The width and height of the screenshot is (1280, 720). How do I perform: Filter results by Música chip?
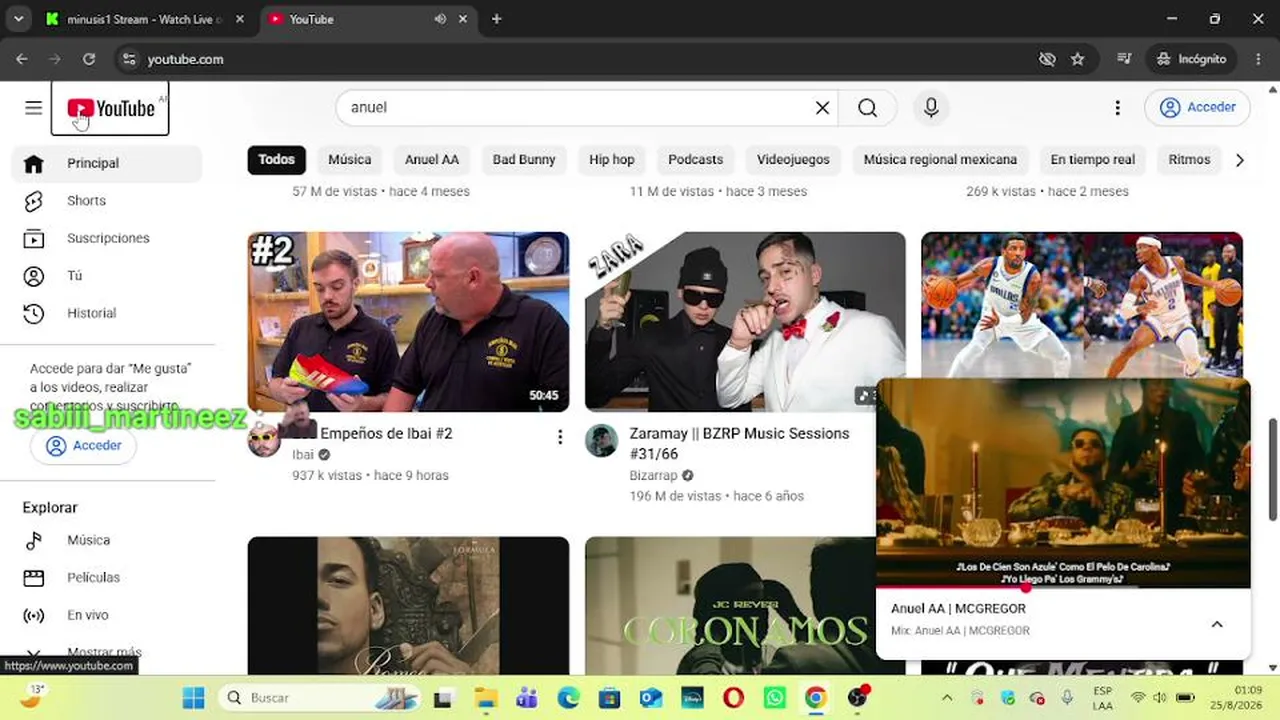click(349, 160)
